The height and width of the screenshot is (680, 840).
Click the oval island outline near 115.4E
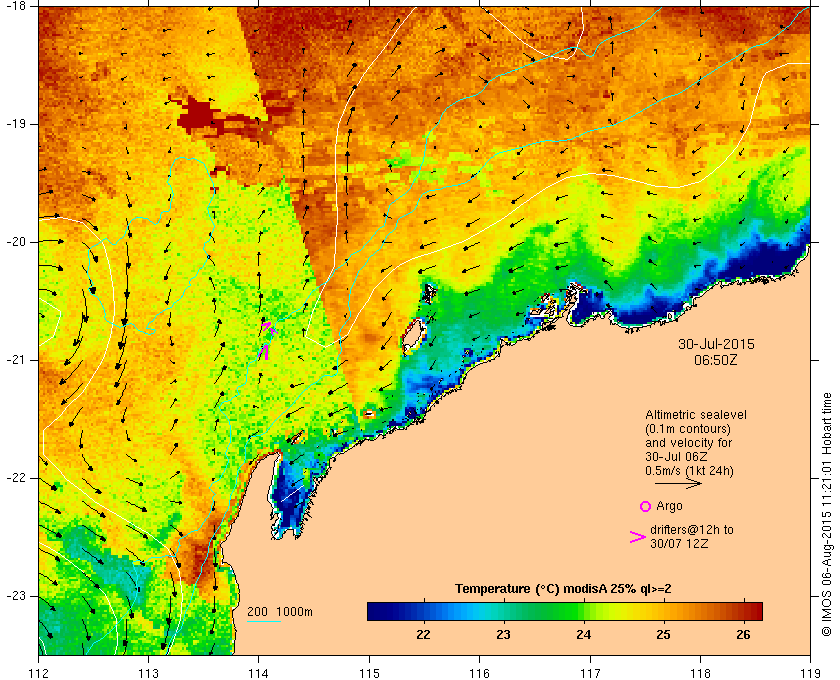pyautogui.click(x=413, y=336)
